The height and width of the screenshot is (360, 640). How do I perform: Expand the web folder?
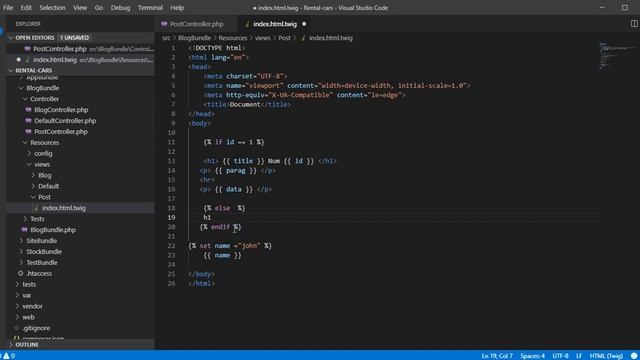[28, 317]
